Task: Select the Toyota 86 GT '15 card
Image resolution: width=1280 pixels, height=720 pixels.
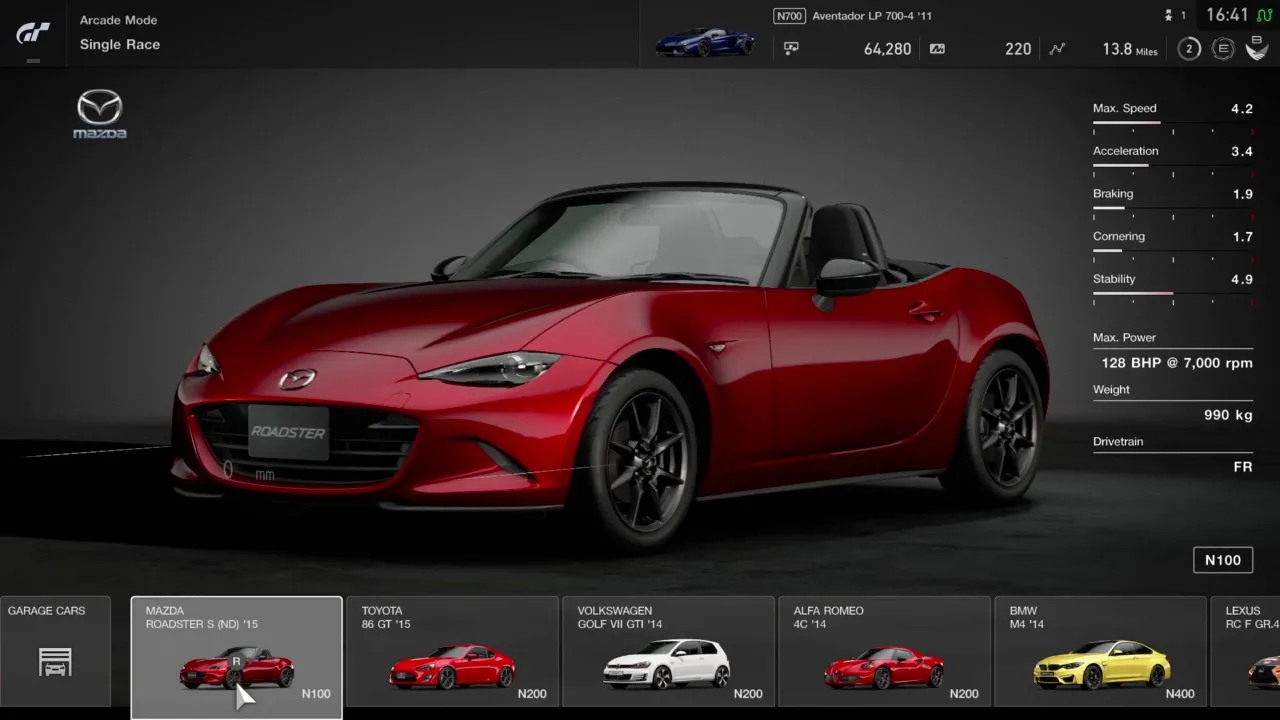Action: 452,652
